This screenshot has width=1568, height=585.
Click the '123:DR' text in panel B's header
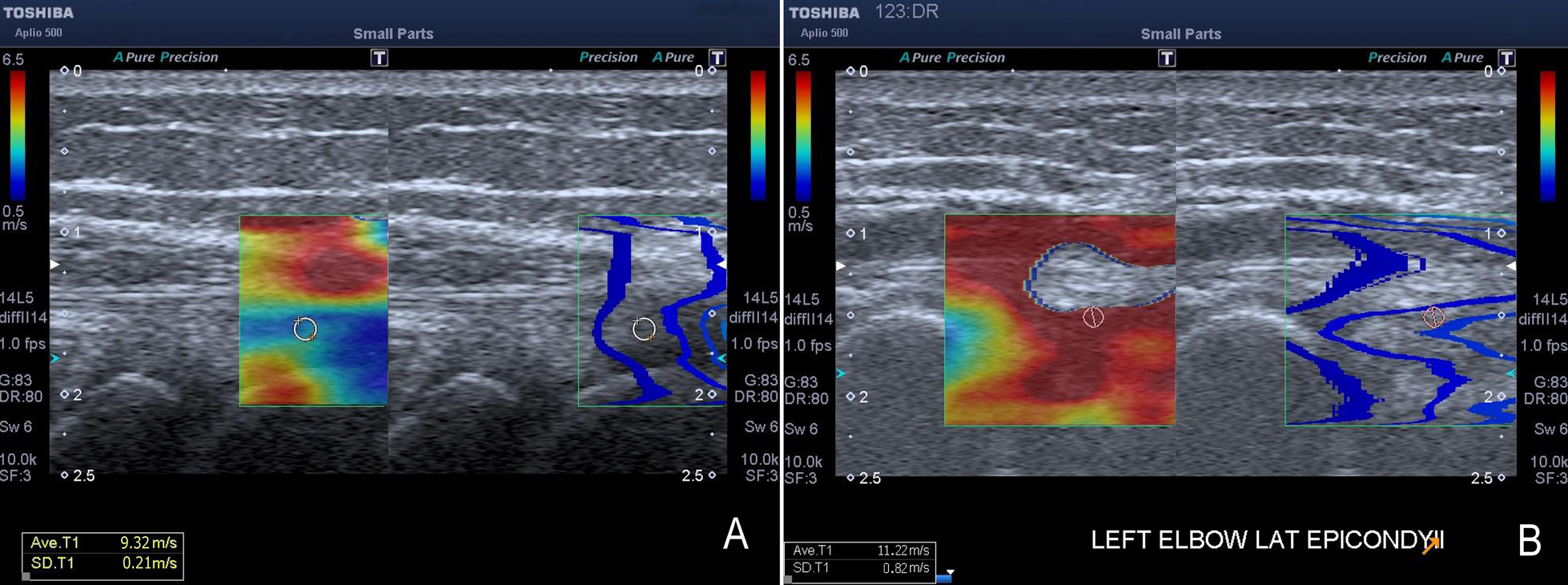pos(907,12)
